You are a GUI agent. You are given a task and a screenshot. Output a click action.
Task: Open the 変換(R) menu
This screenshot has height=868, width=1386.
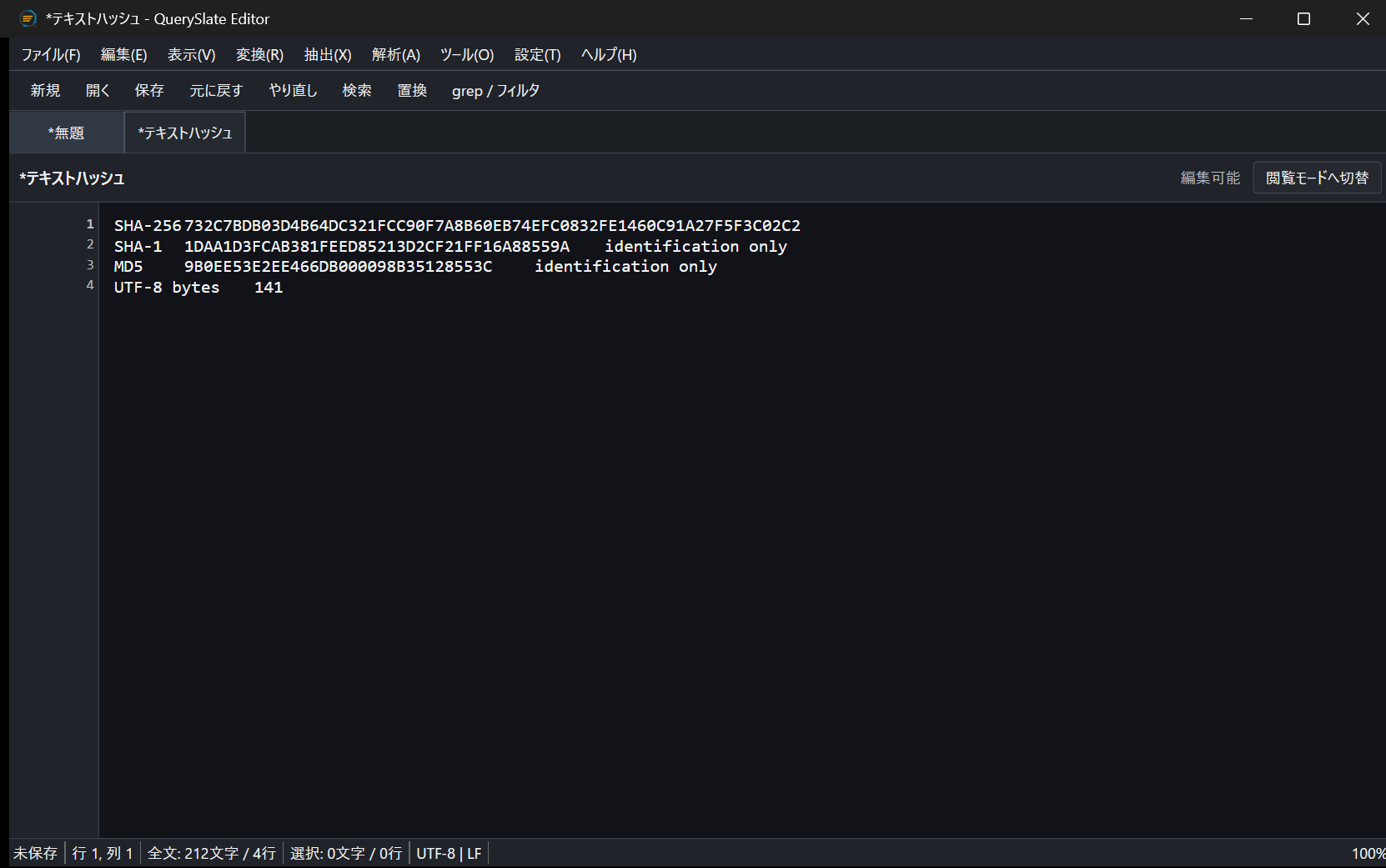tap(260, 55)
